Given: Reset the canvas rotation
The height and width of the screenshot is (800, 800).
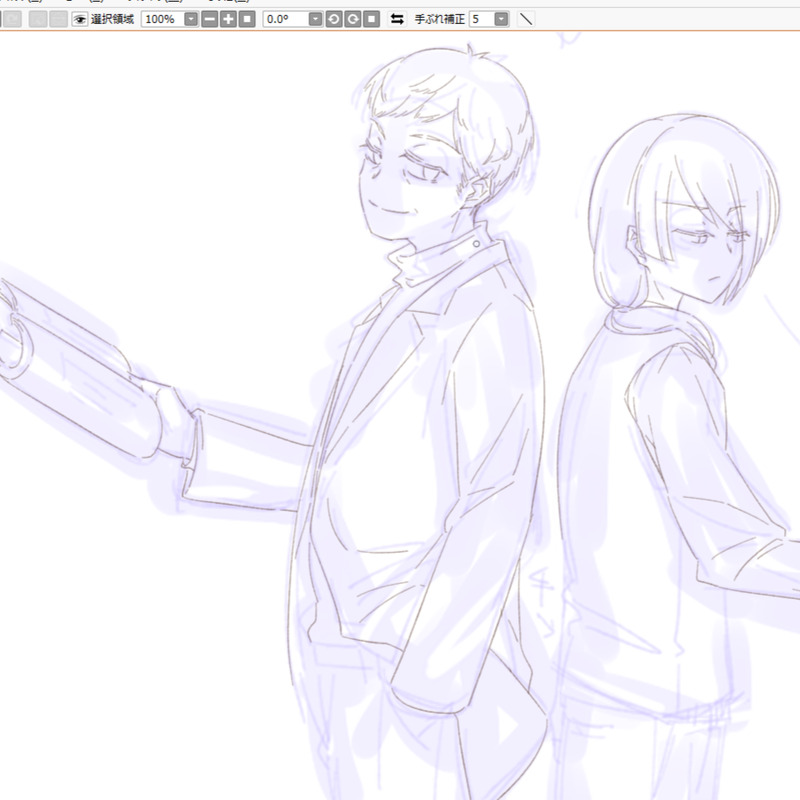Looking at the screenshot, I should click(x=372, y=19).
